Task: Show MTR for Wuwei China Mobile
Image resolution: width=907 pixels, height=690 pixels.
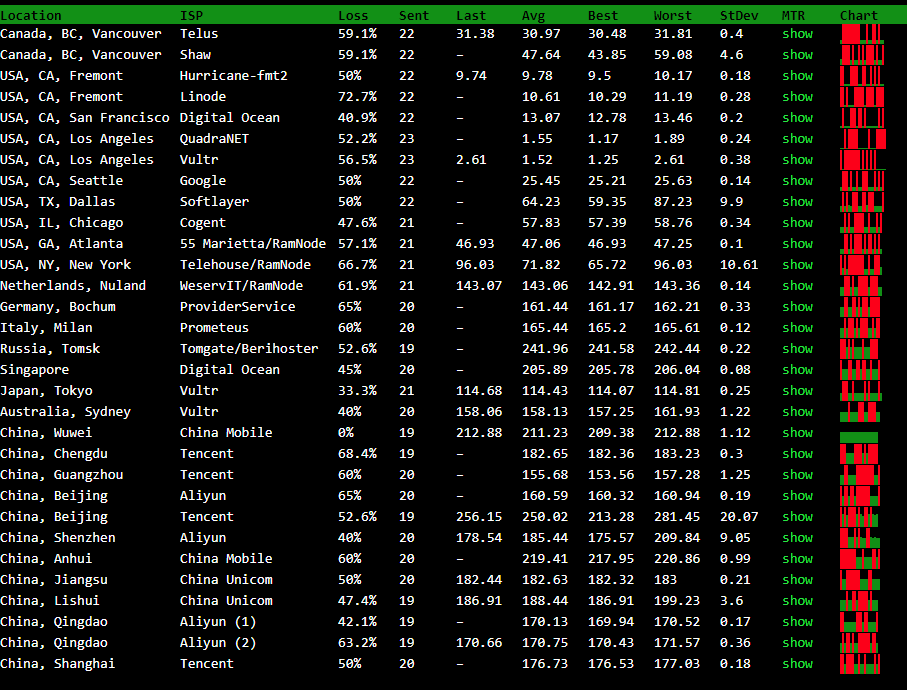Action: coord(797,433)
